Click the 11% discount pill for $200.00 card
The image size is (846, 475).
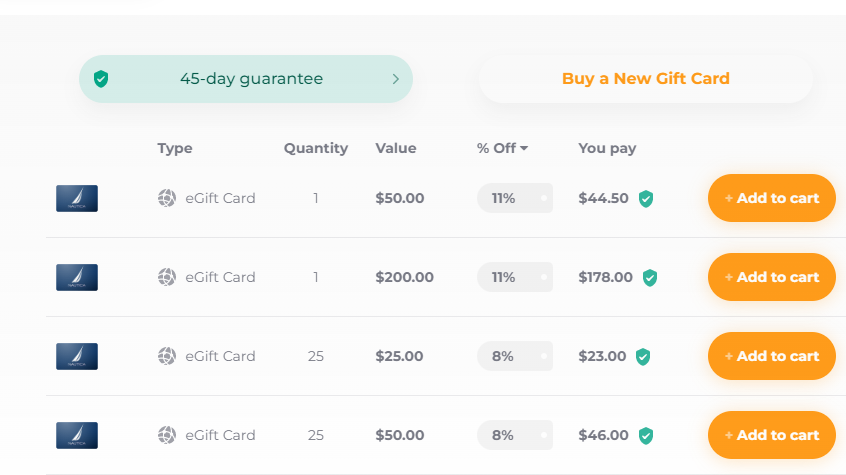514,277
